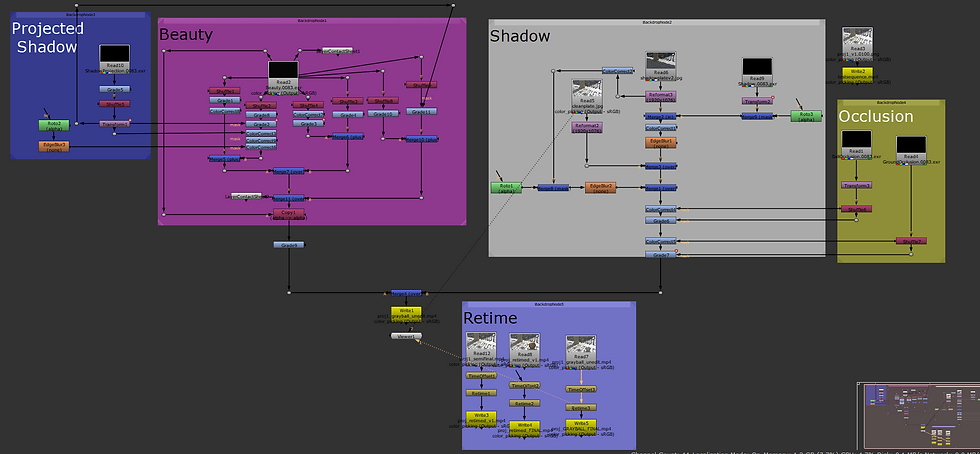Select the TimeOffset1 node
The width and height of the screenshot is (980, 454).
click(481, 376)
